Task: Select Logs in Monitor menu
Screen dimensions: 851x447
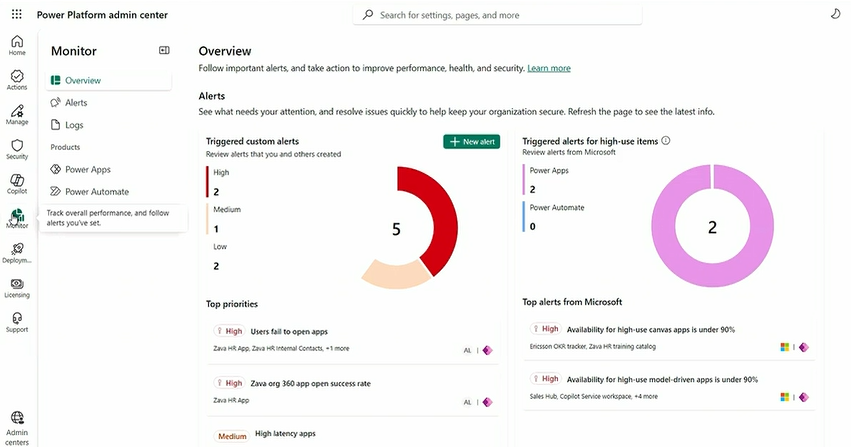Action: point(74,125)
